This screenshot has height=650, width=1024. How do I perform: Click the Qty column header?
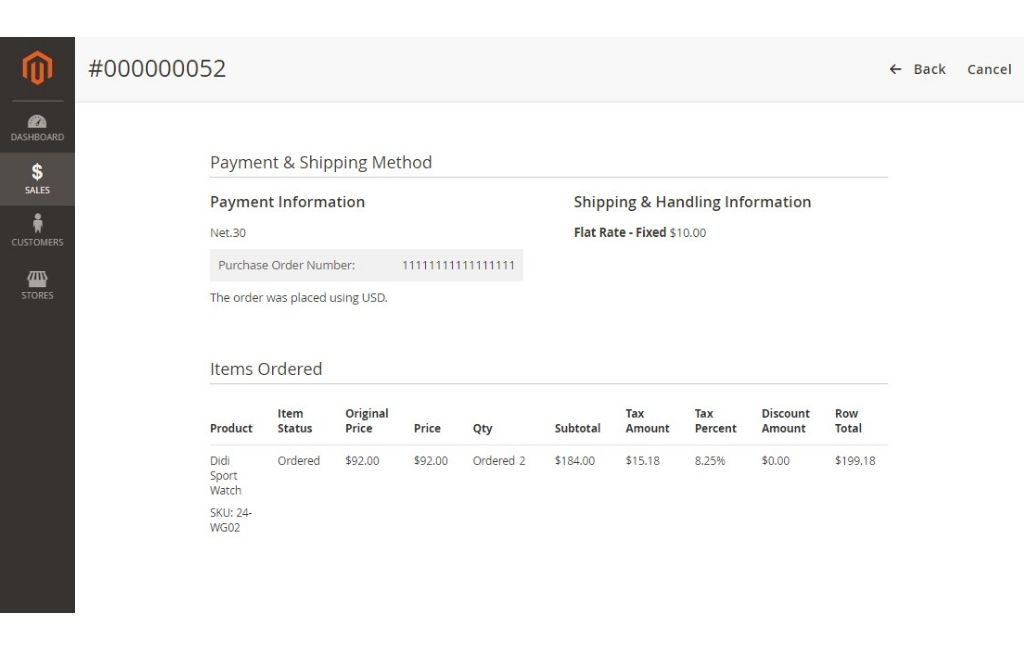483,429
